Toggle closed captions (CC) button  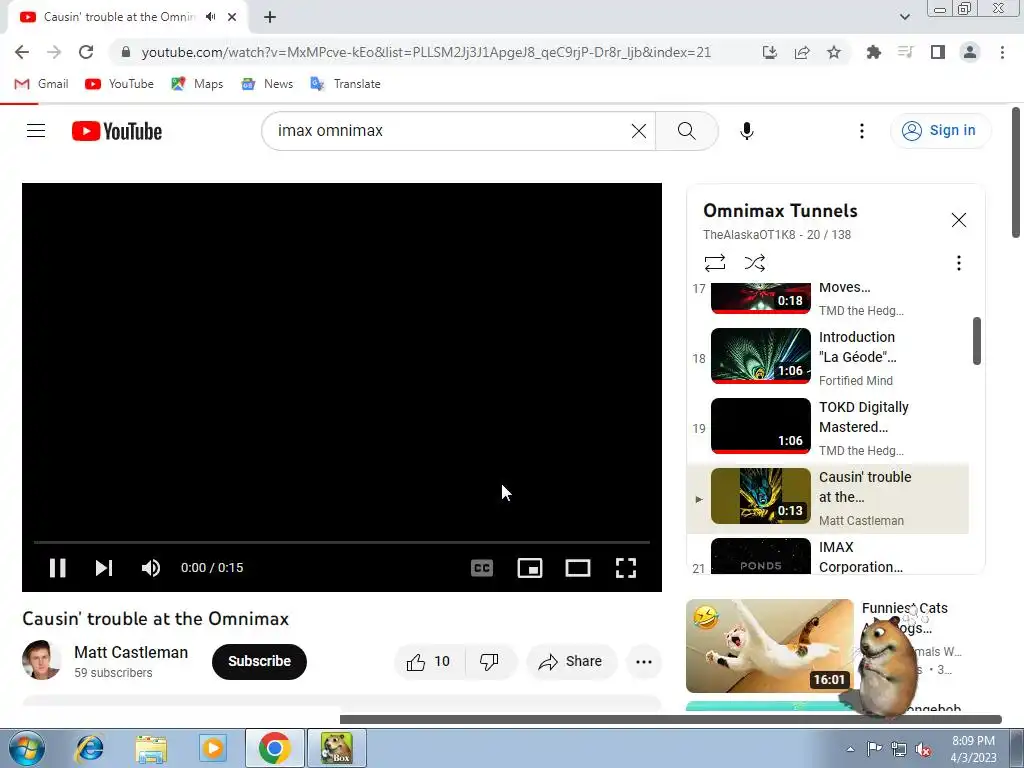[x=482, y=568]
